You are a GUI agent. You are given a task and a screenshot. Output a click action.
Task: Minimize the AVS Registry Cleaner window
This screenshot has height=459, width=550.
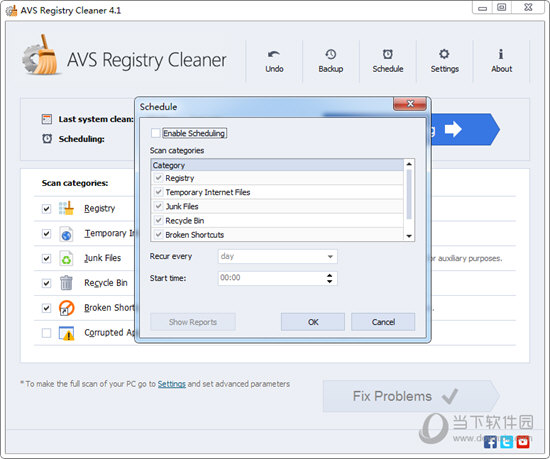[x=483, y=7]
